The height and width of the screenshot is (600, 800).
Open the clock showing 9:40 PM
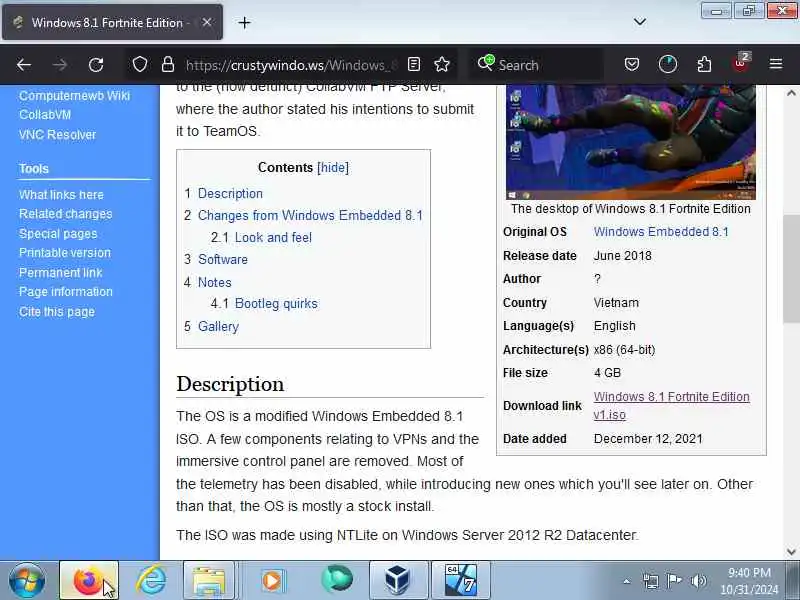pyautogui.click(x=749, y=581)
